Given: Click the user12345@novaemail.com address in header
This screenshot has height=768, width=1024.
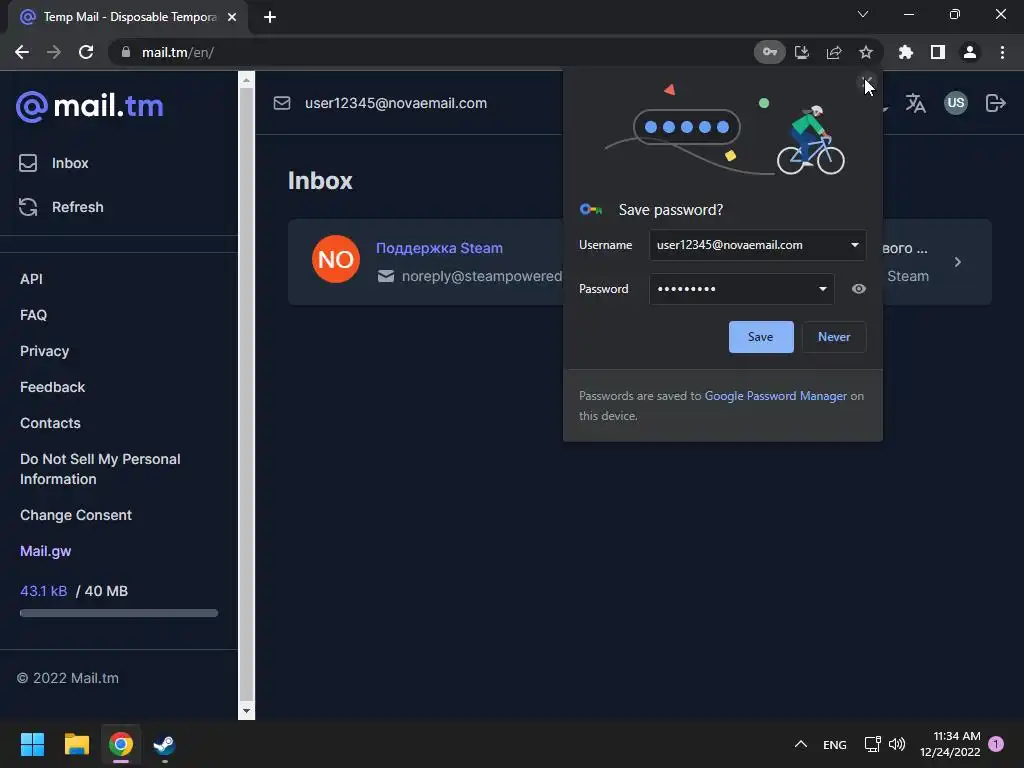Looking at the screenshot, I should (x=396, y=103).
